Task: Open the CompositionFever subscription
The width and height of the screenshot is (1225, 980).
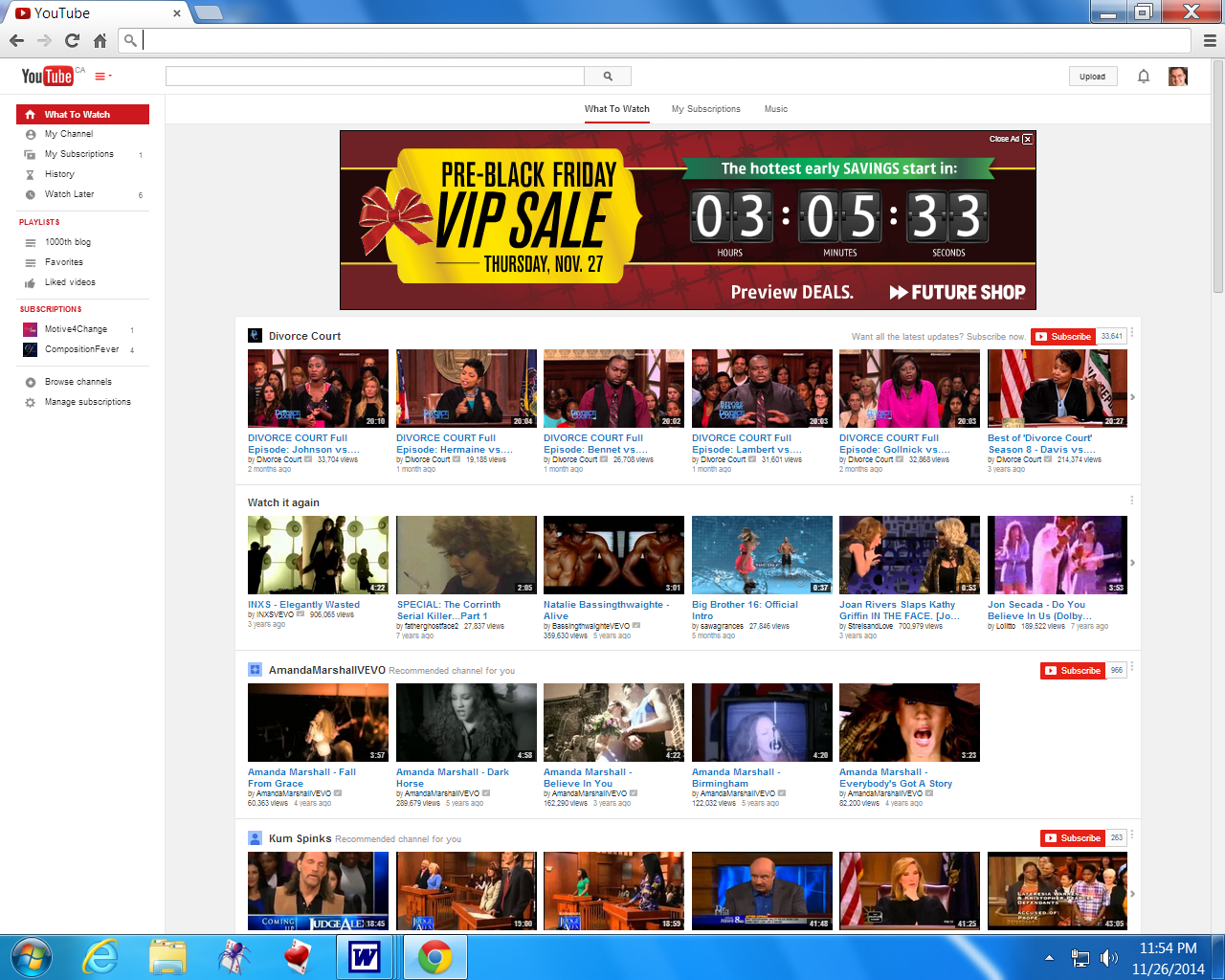Action: (x=82, y=349)
